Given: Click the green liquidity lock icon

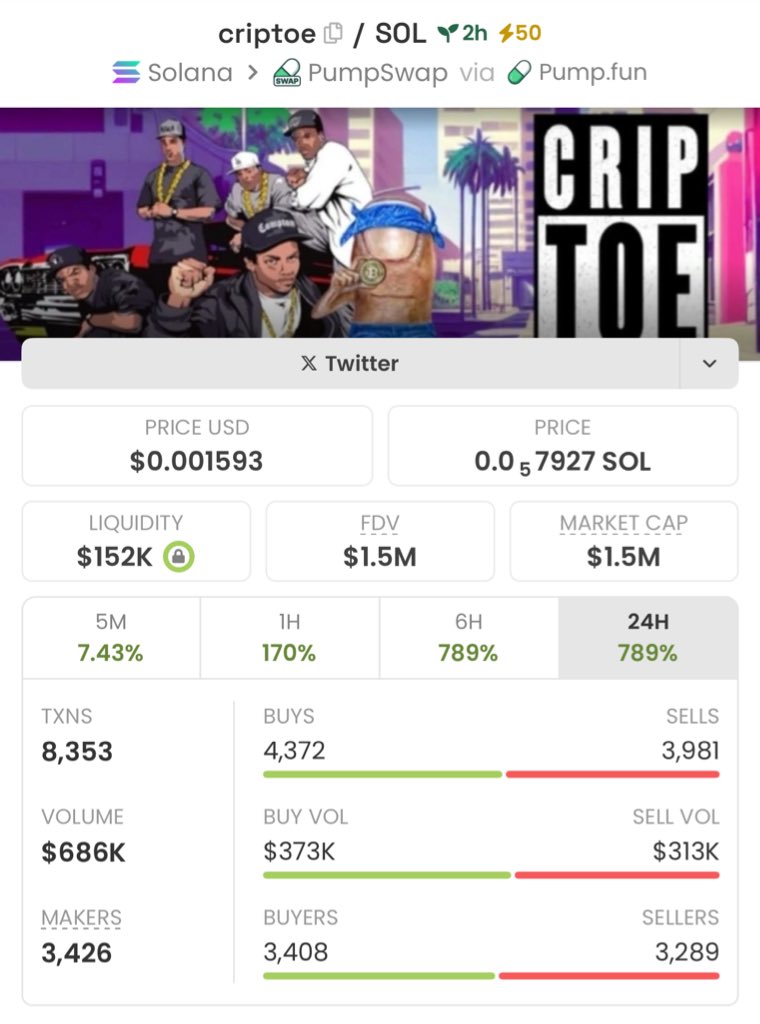Looking at the screenshot, I should pyautogui.click(x=178, y=557).
